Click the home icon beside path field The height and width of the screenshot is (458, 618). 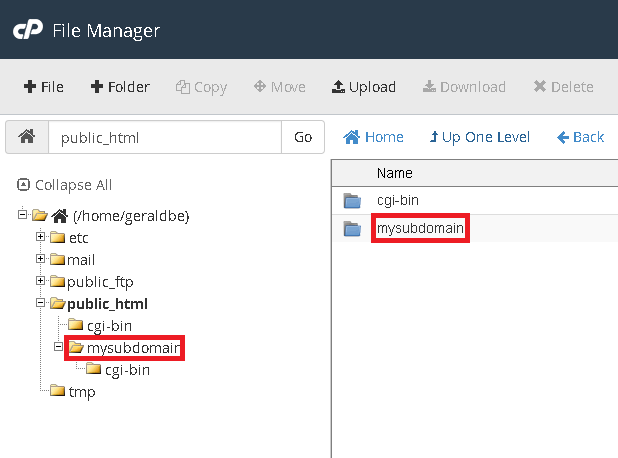(26, 138)
